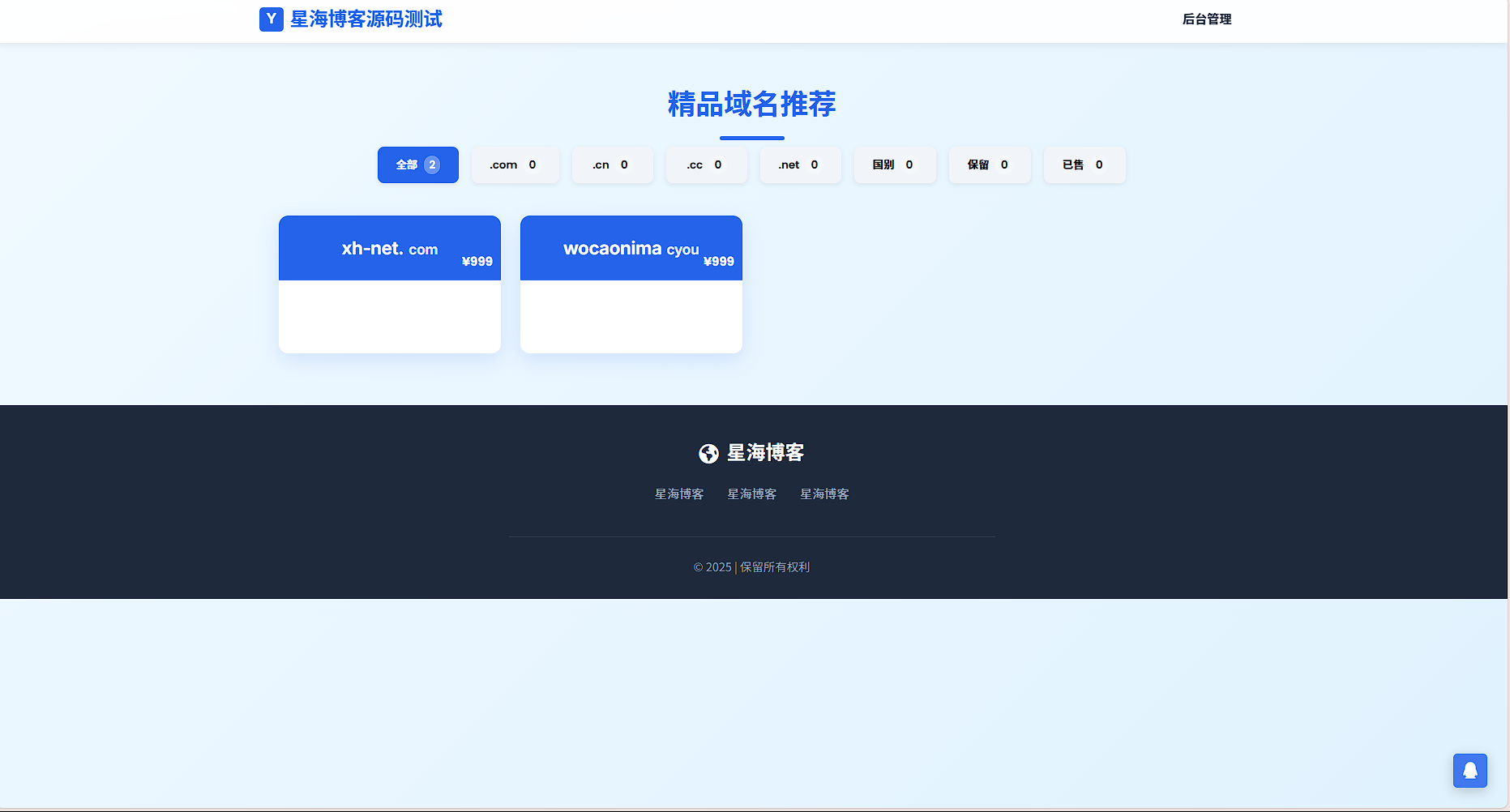Screen dimensions: 1510x812
Task: Choose the .cc domain filter
Action: pyautogui.click(x=705, y=165)
